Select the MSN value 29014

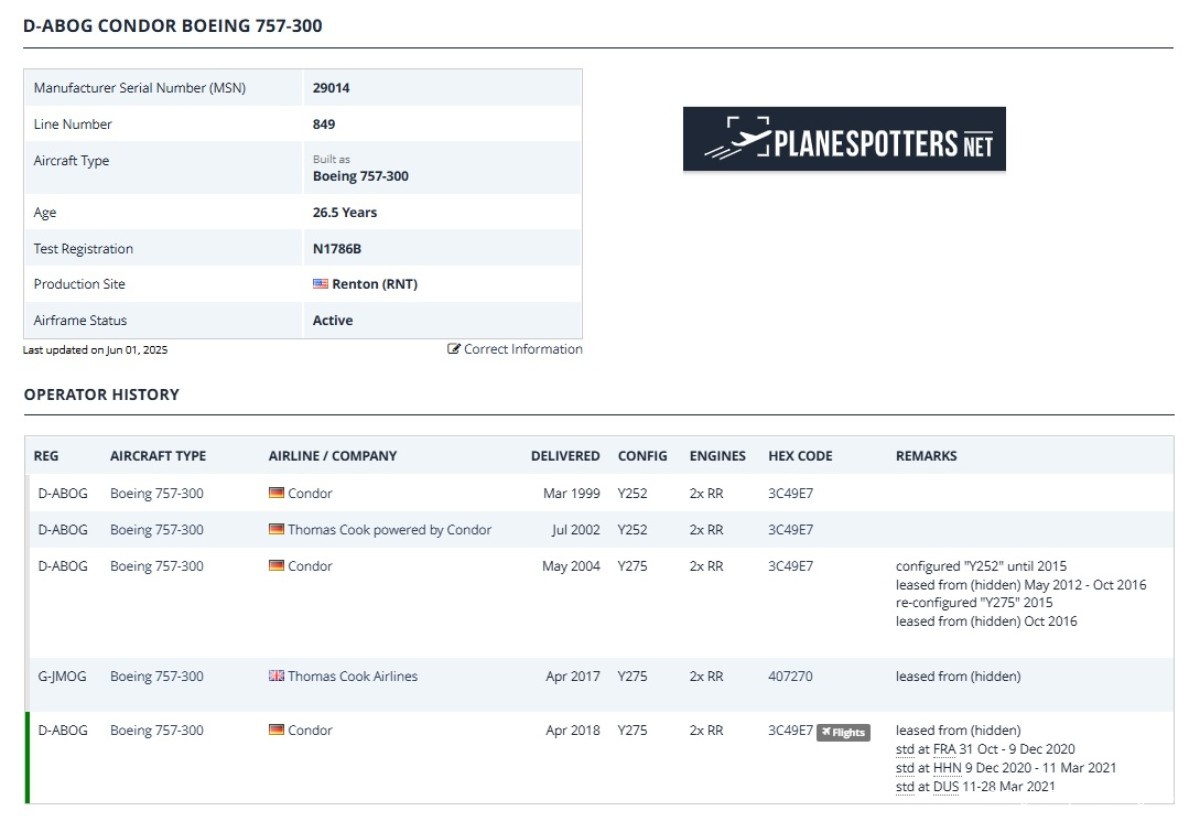[331, 88]
